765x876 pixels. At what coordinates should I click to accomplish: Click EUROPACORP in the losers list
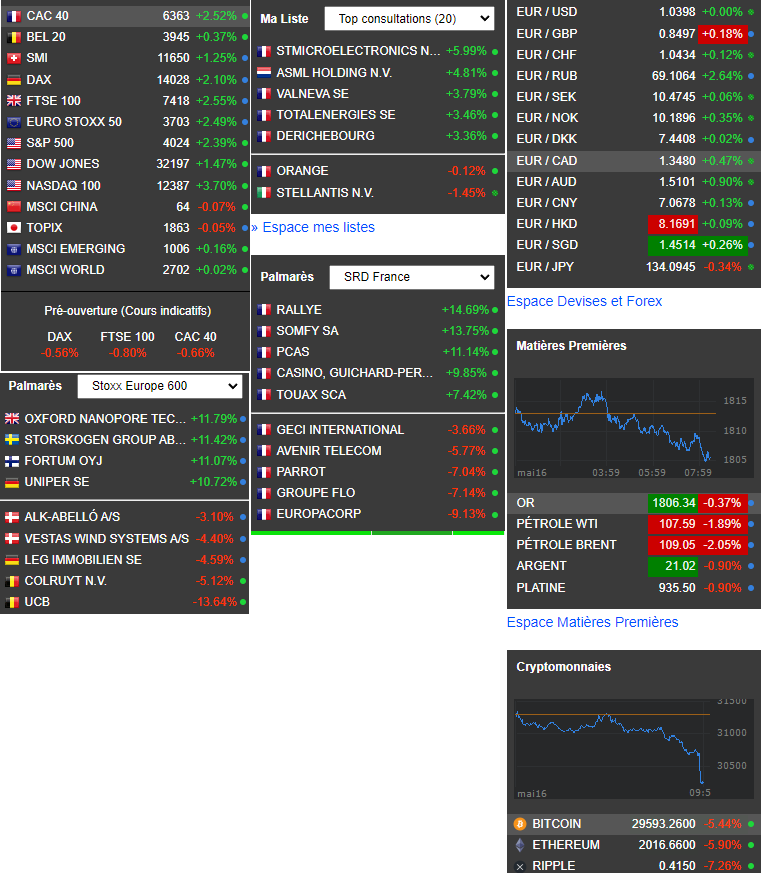tap(378, 514)
